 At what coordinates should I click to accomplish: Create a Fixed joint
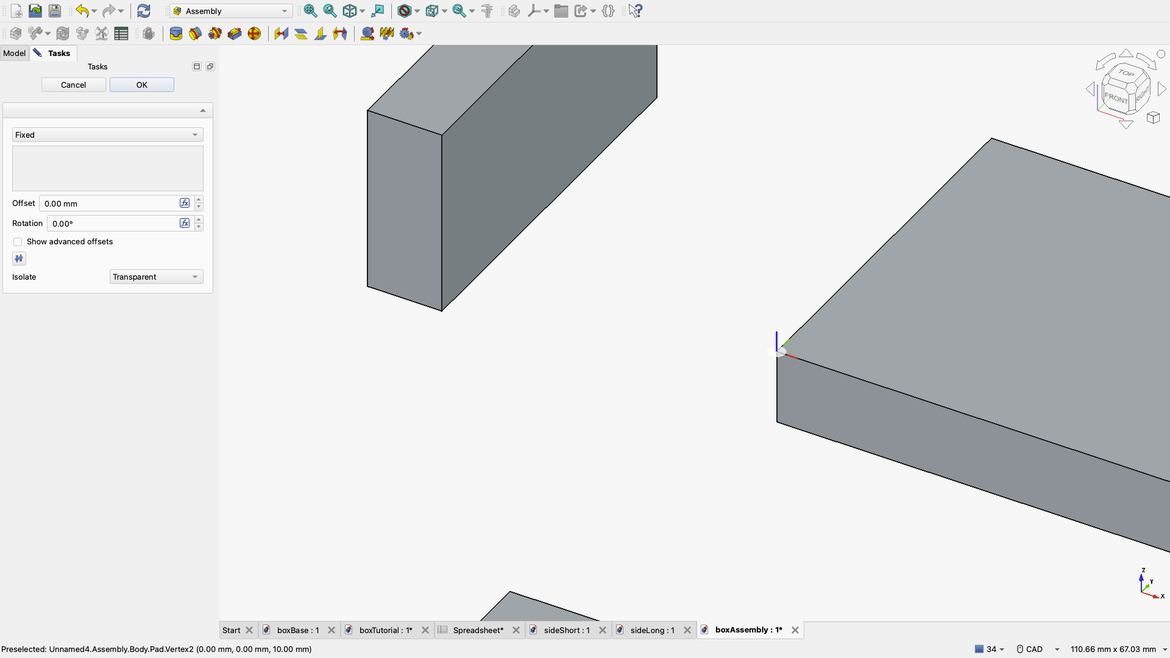pos(176,33)
